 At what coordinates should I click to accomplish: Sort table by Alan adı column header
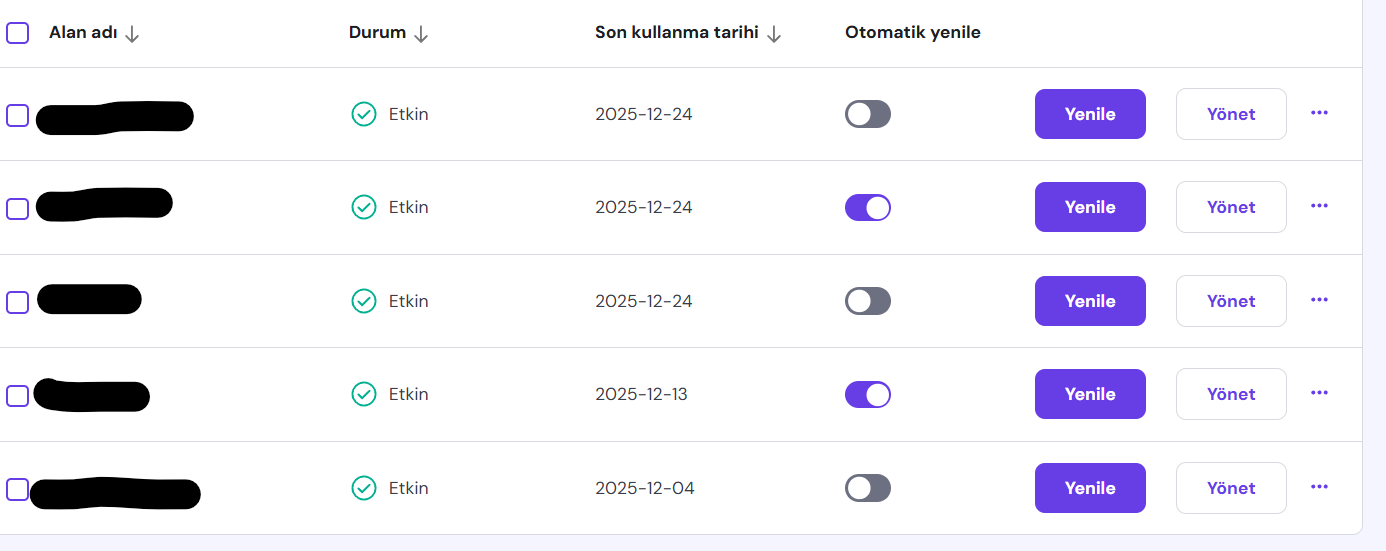pyautogui.click(x=83, y=33)
